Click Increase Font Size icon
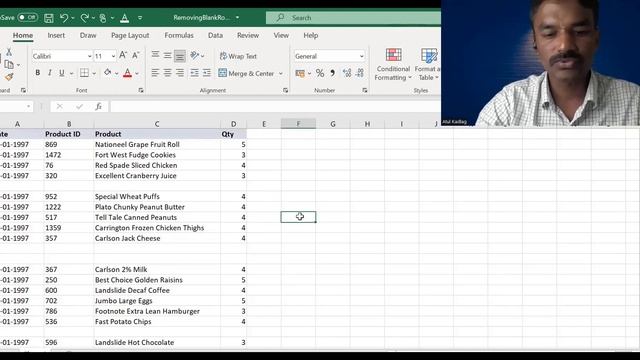Viewport: 640px width, 360px height. pyautogui.click(x=123, y=55)
